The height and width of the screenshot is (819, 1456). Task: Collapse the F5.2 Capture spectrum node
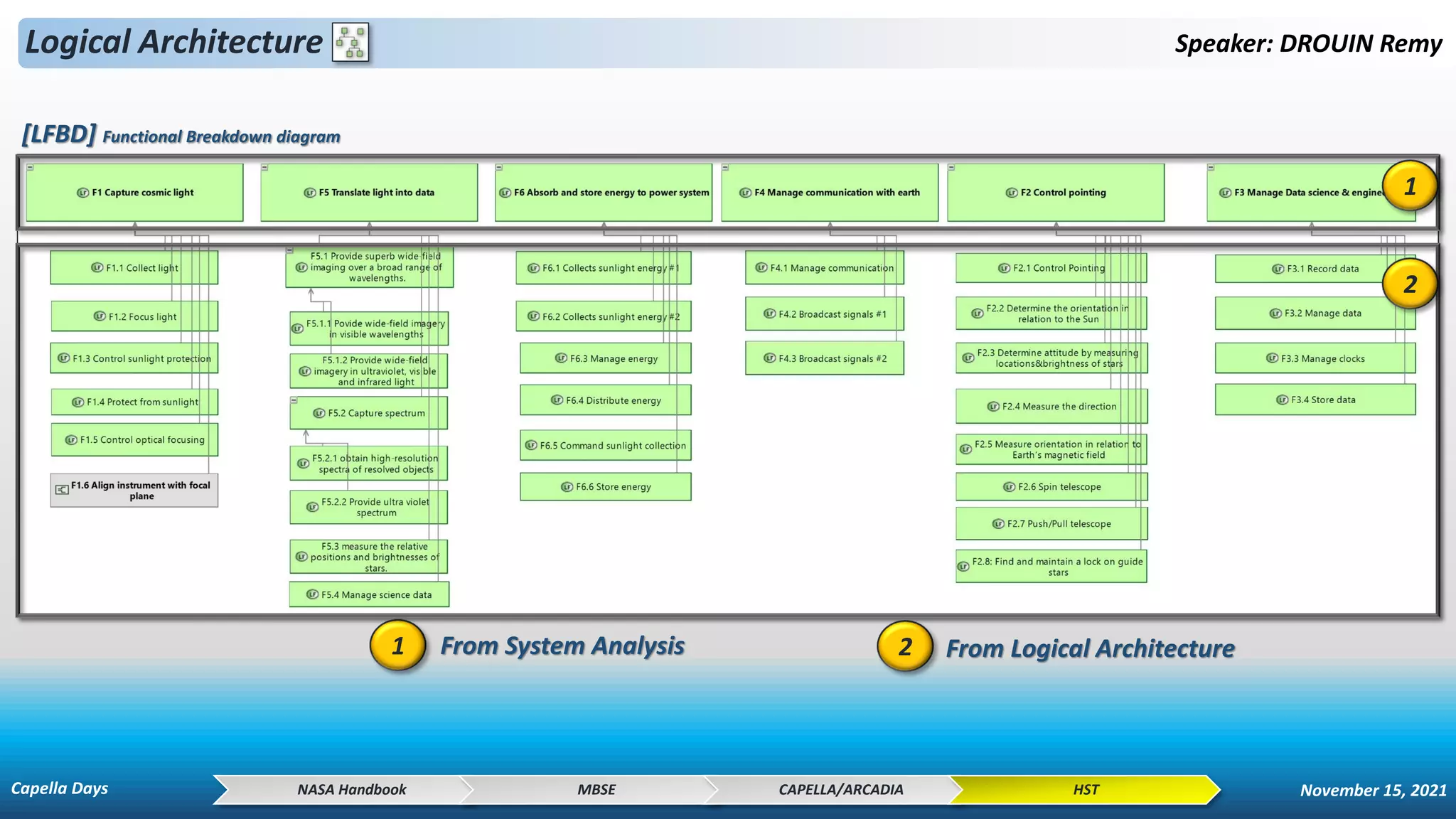294,400
